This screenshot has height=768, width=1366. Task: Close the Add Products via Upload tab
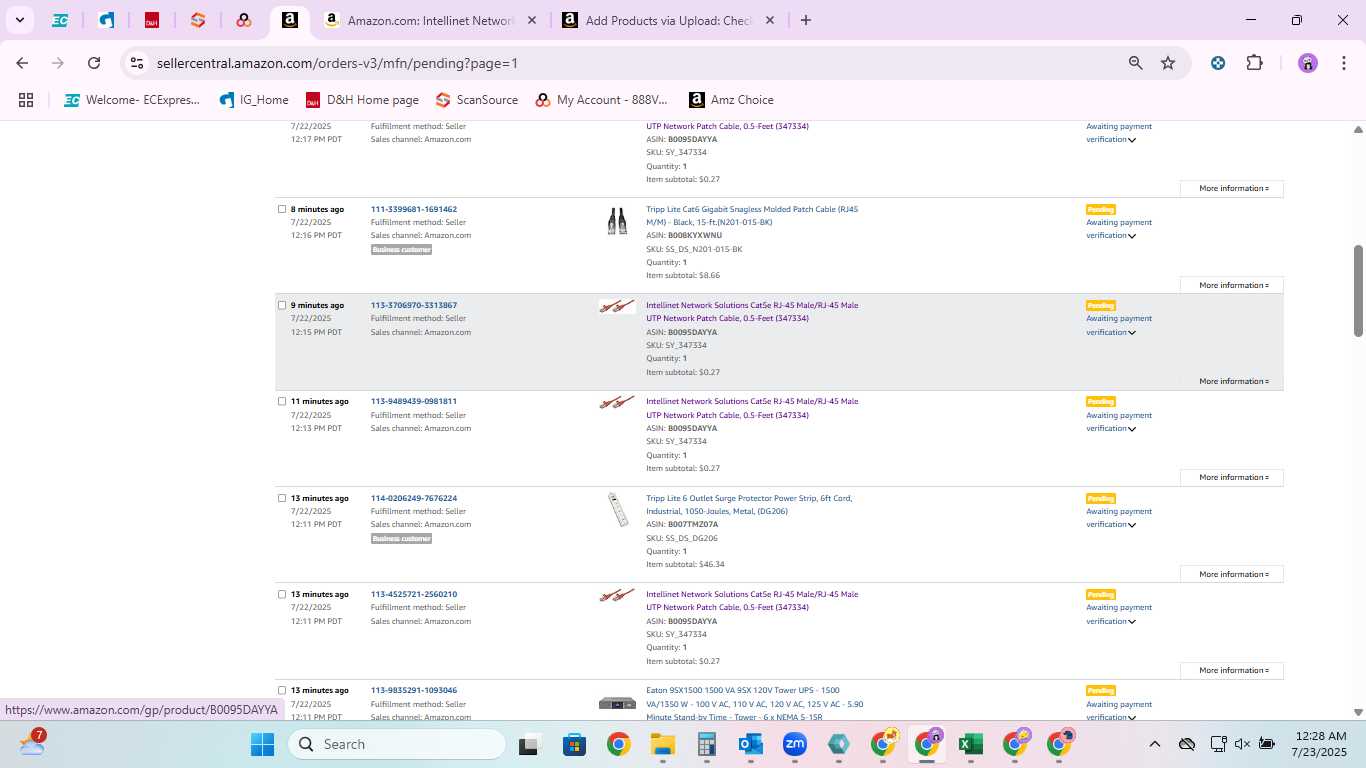(x=769, y=20)
